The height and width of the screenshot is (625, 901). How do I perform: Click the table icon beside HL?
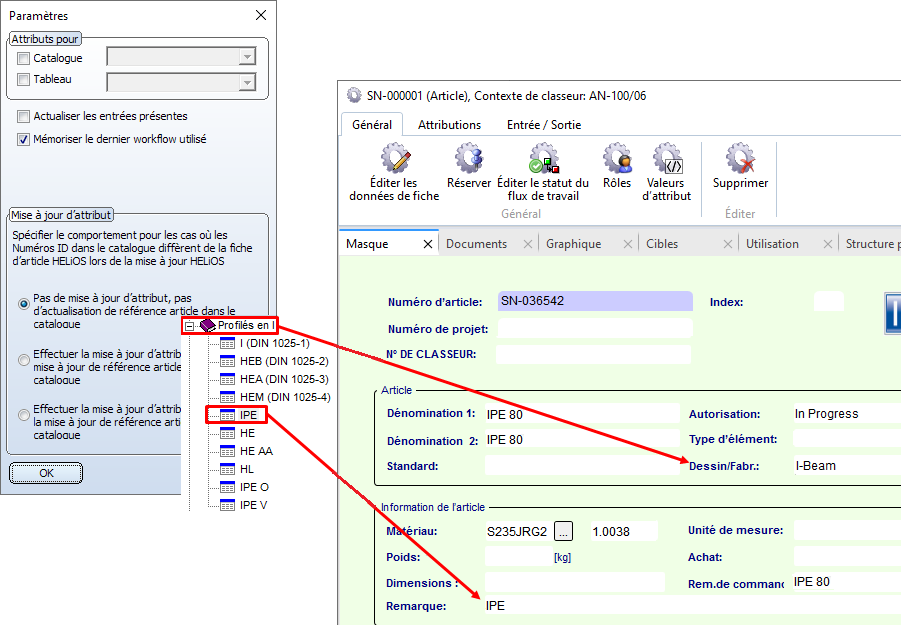tap(228, 469)
